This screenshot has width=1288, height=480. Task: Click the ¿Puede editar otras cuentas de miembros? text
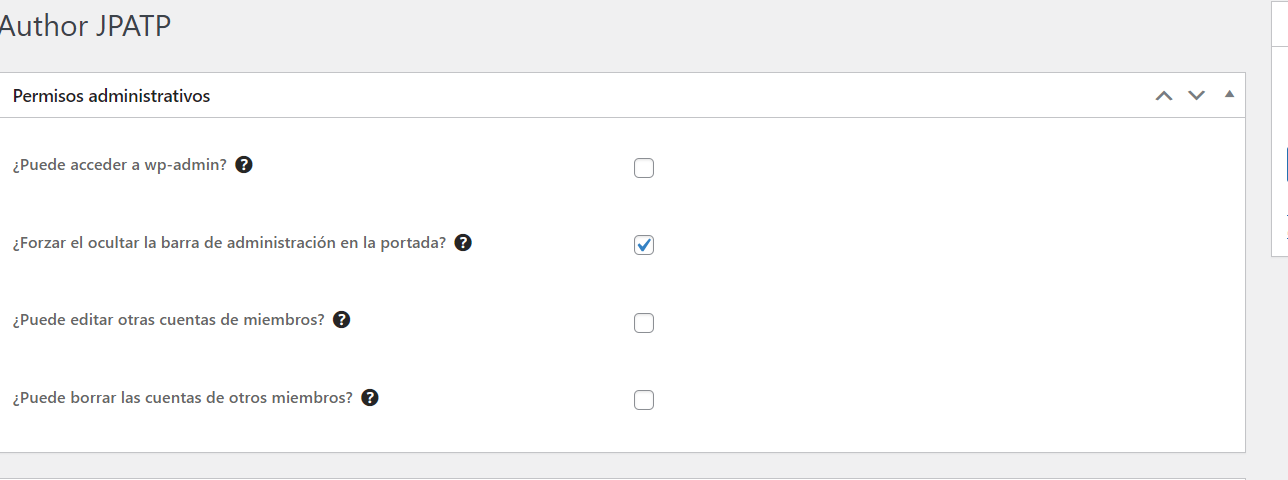pos(168,320)
